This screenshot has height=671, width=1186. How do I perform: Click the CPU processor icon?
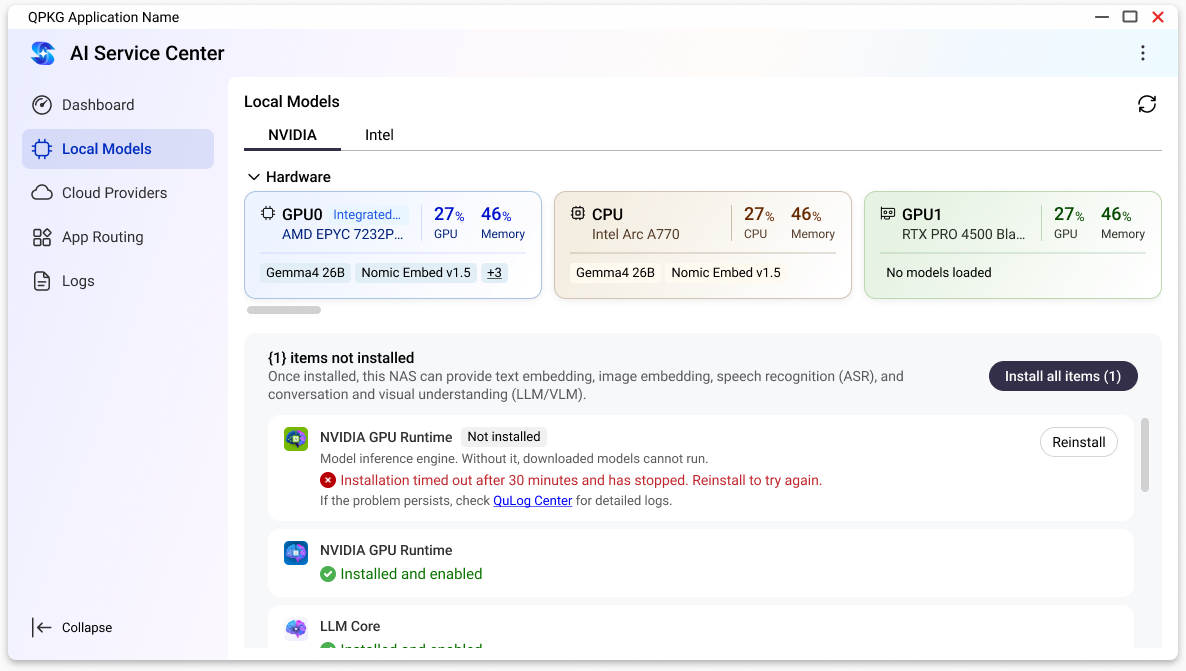tap(578, 213)
